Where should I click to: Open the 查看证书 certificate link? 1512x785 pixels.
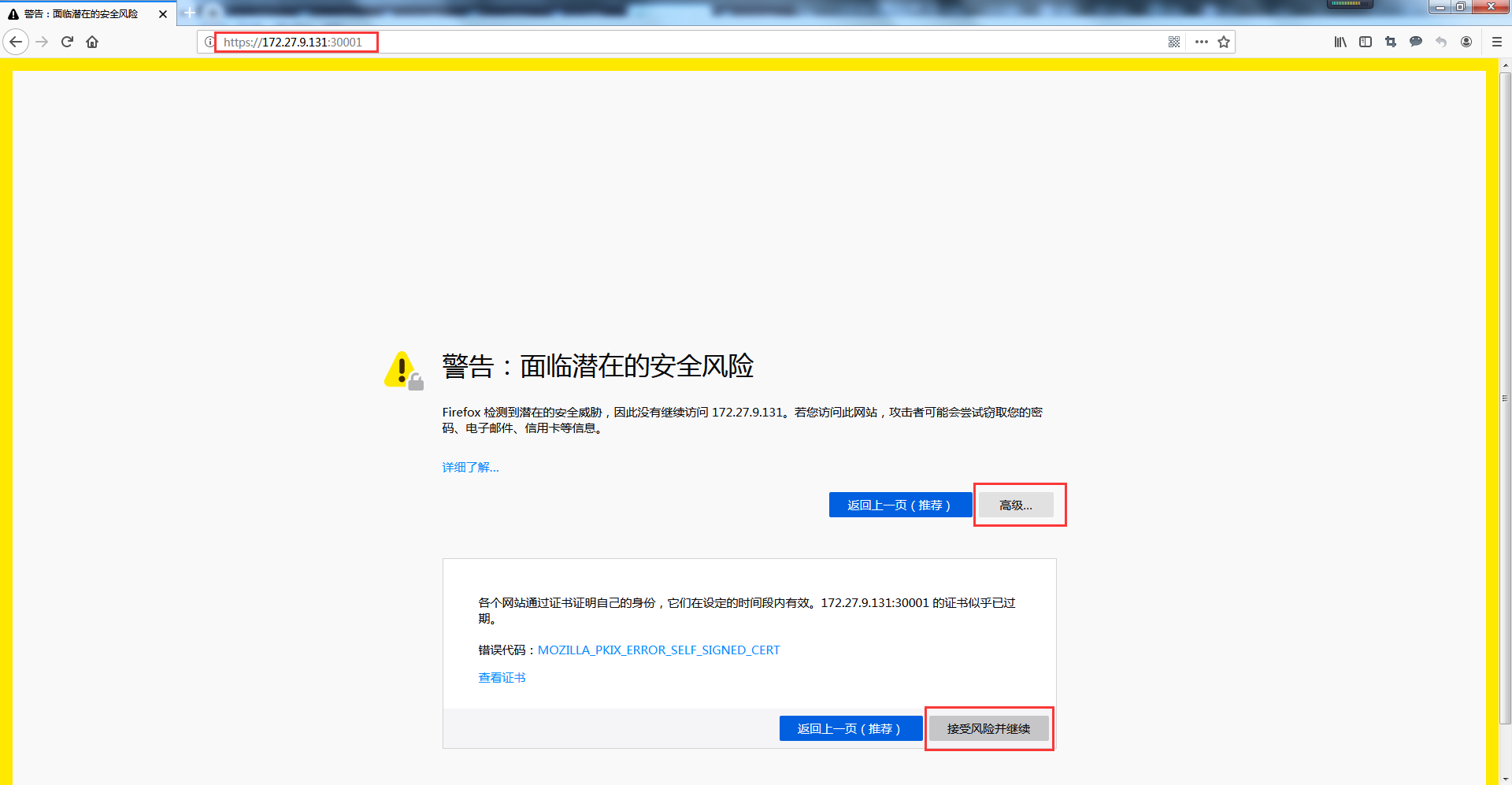coord(502,677)
